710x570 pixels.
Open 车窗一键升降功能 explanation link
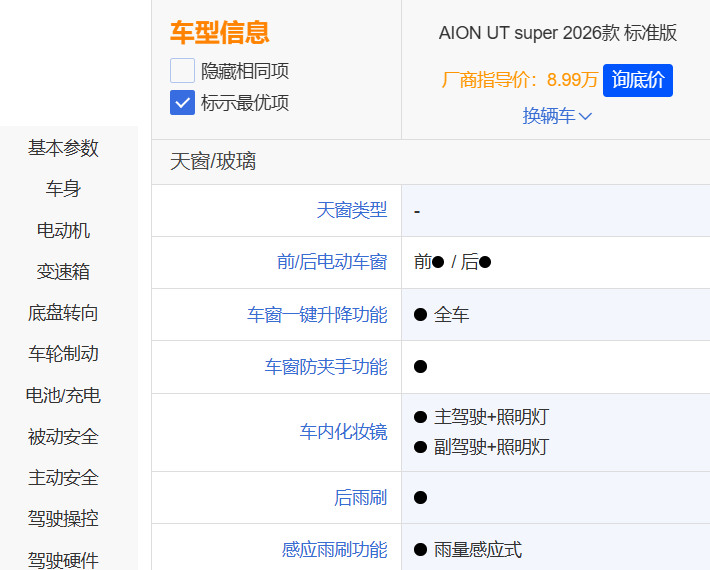(x=317, y=315)
